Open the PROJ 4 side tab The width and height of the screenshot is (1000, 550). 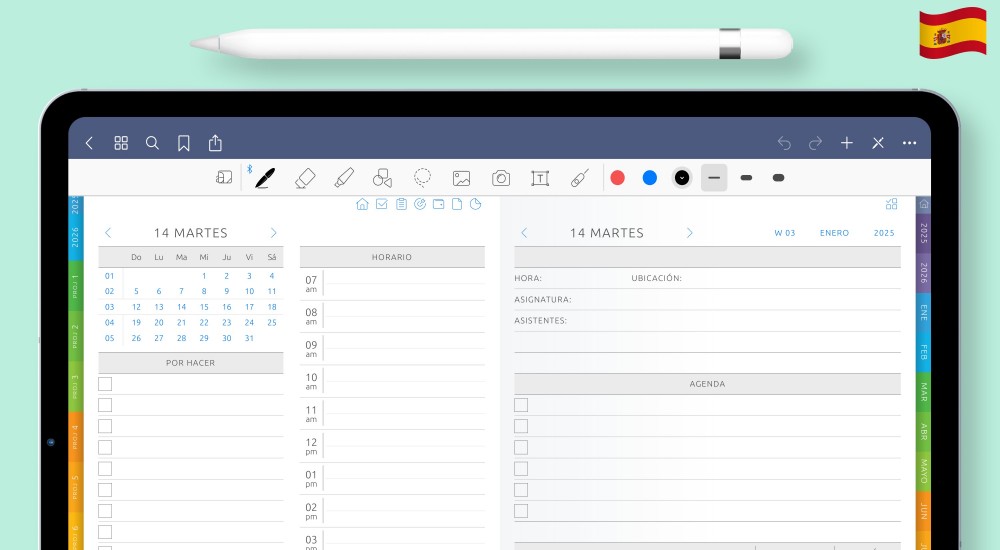75,436
